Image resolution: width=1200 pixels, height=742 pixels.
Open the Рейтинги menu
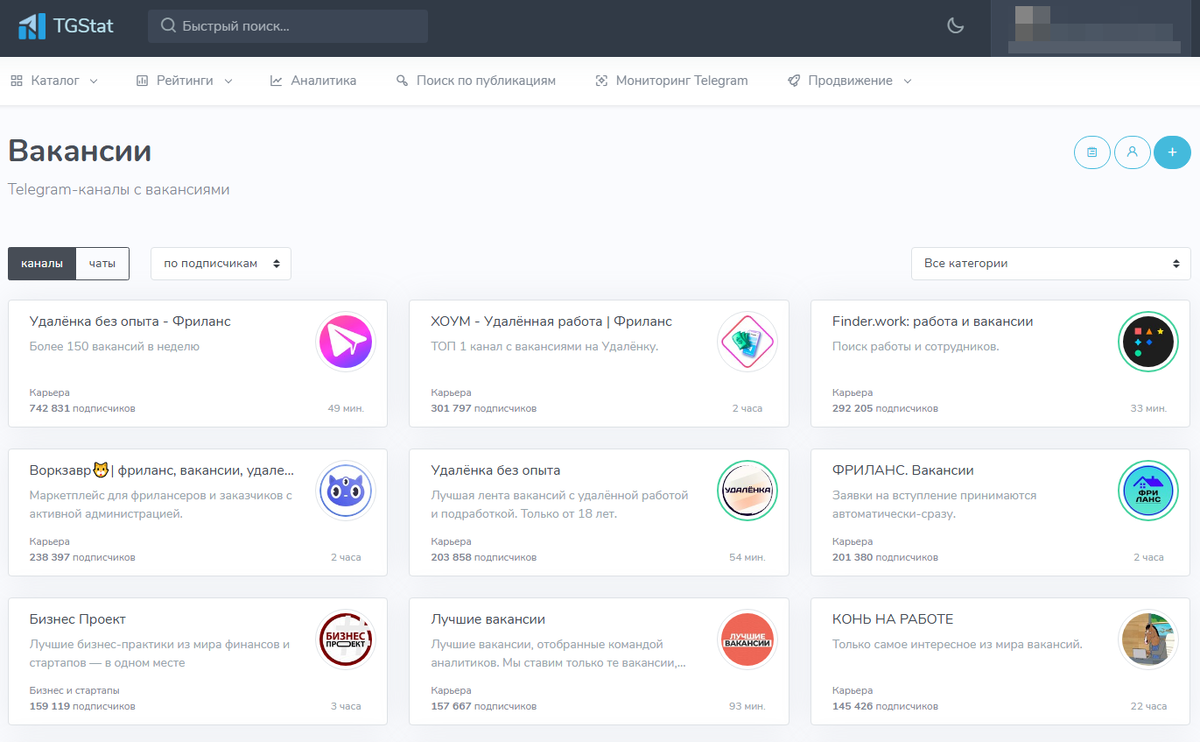[184, 81]
